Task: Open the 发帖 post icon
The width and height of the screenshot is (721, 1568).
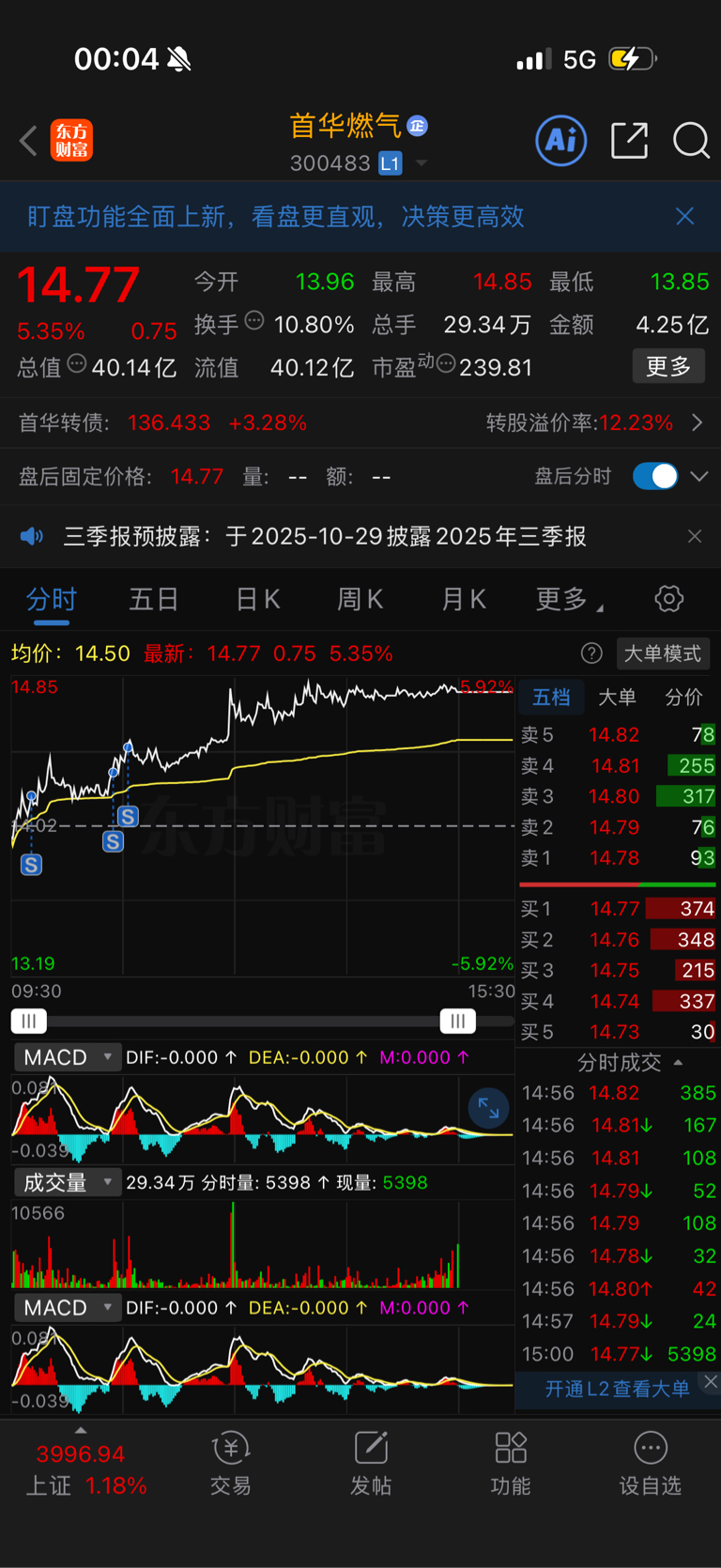Action: point(371,1463)
